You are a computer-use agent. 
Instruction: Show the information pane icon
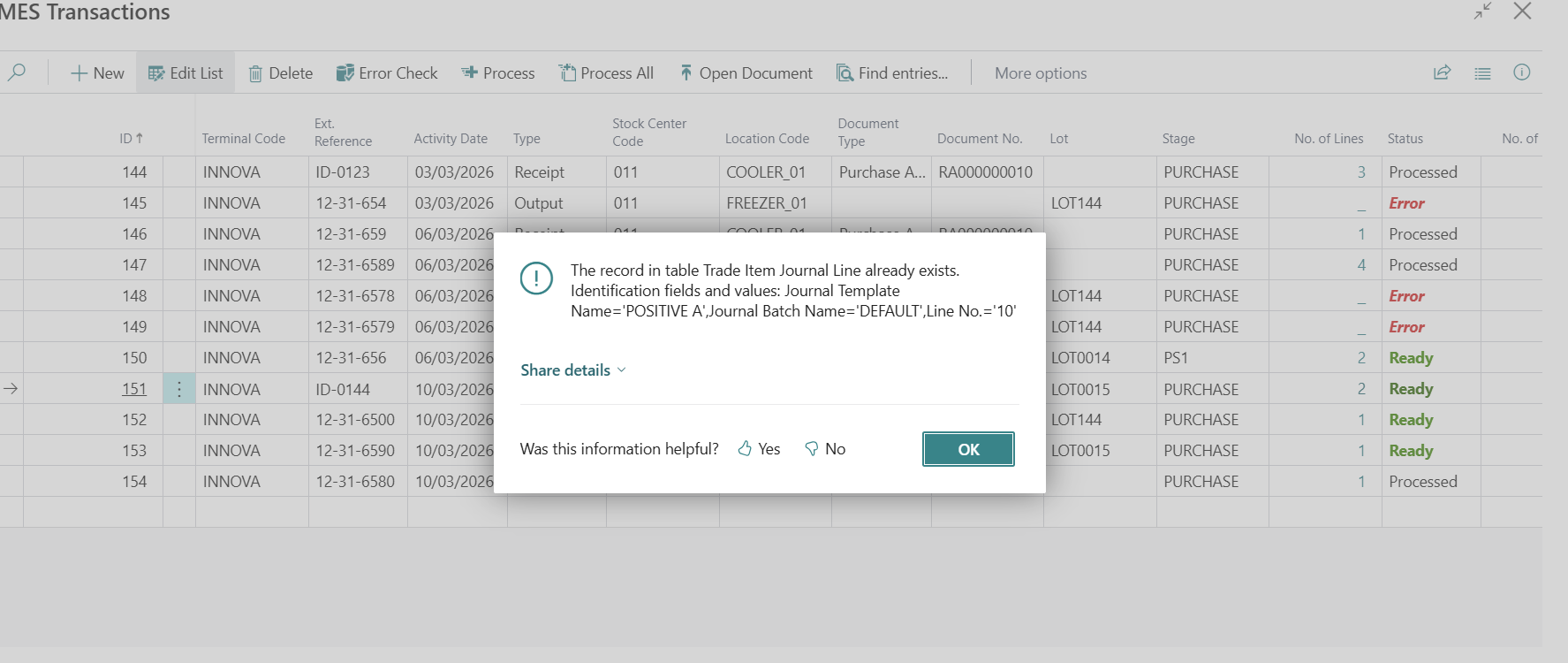(x=1521, y=72)
